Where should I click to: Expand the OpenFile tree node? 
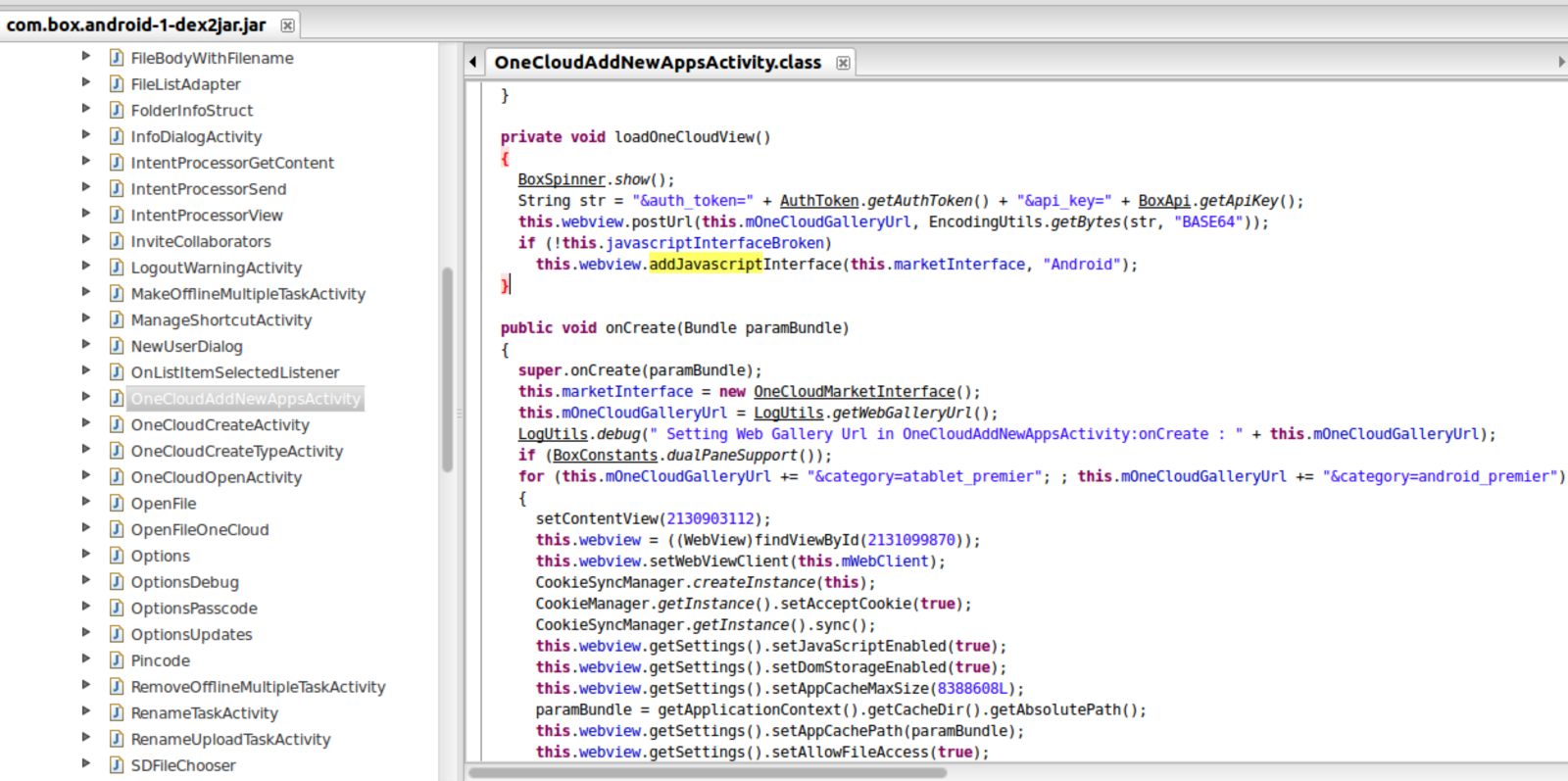(86, 502)
